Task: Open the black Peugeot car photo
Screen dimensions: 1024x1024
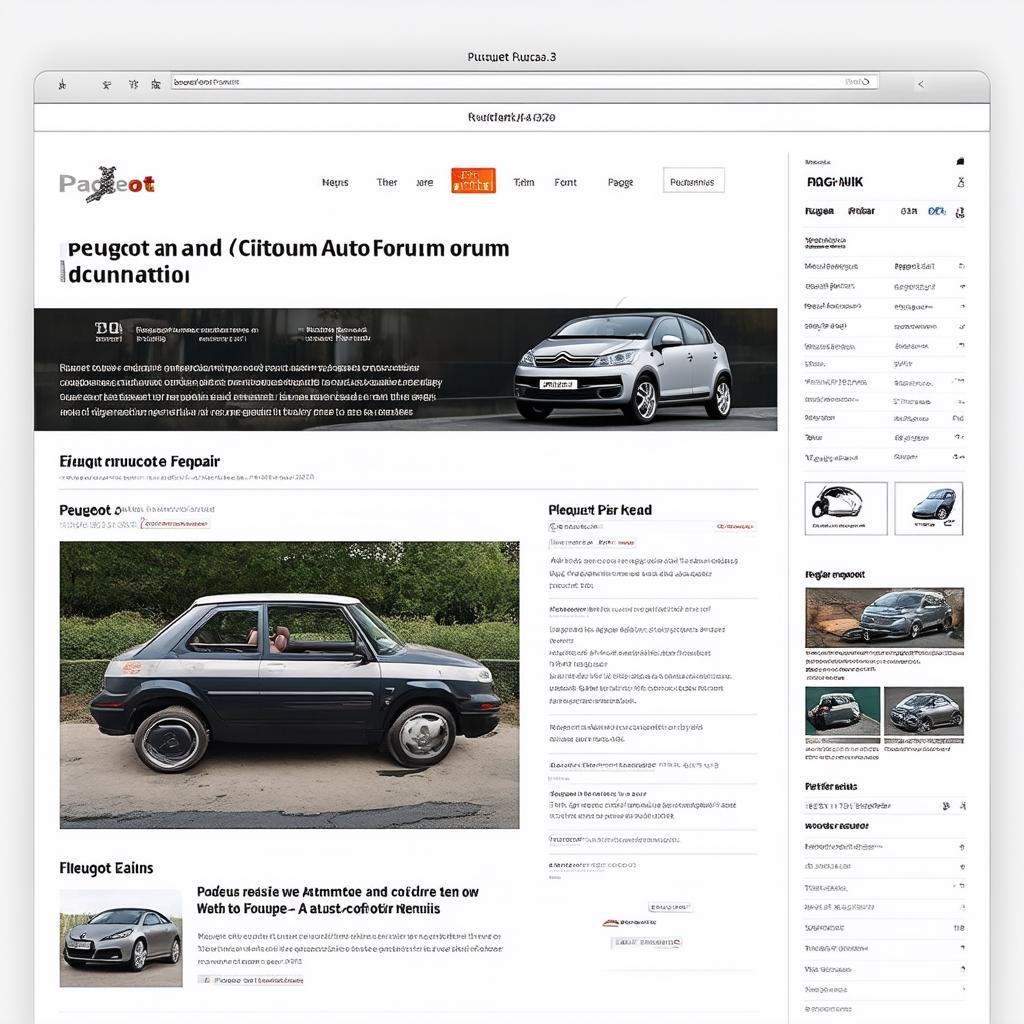Action: tap(289, 684)
